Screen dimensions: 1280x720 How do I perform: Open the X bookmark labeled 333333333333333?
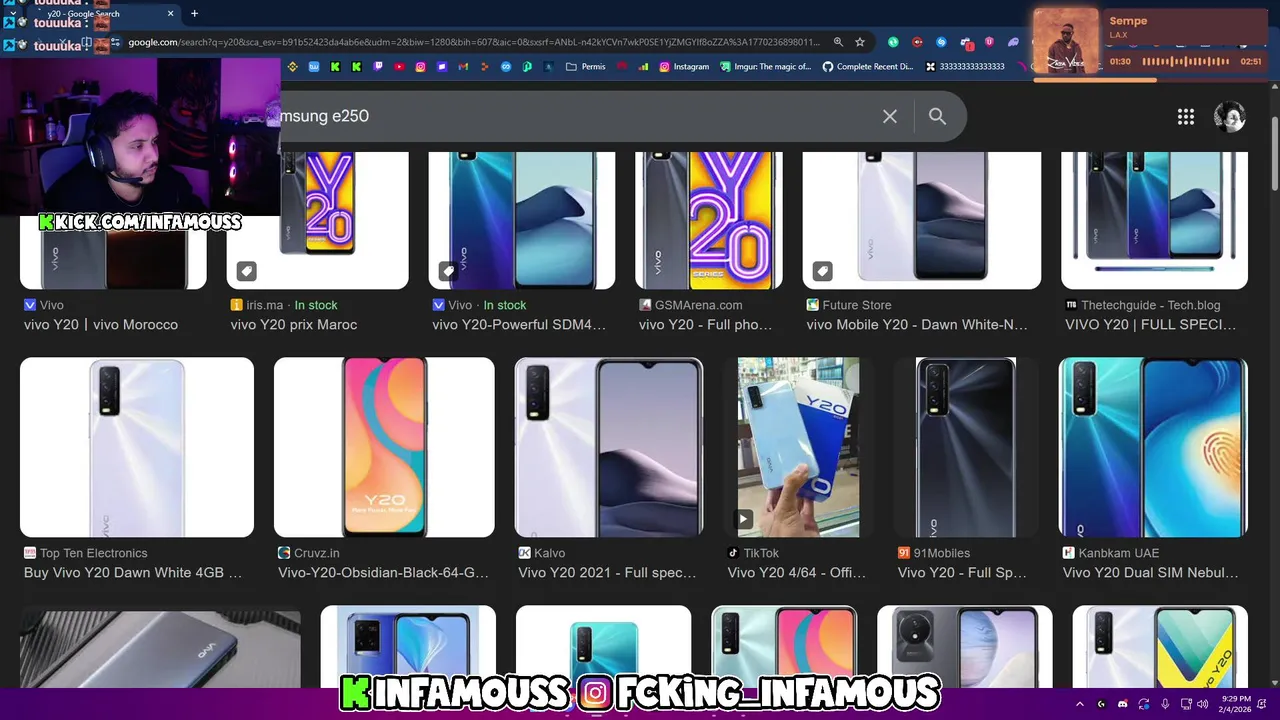tap(965, 67)
